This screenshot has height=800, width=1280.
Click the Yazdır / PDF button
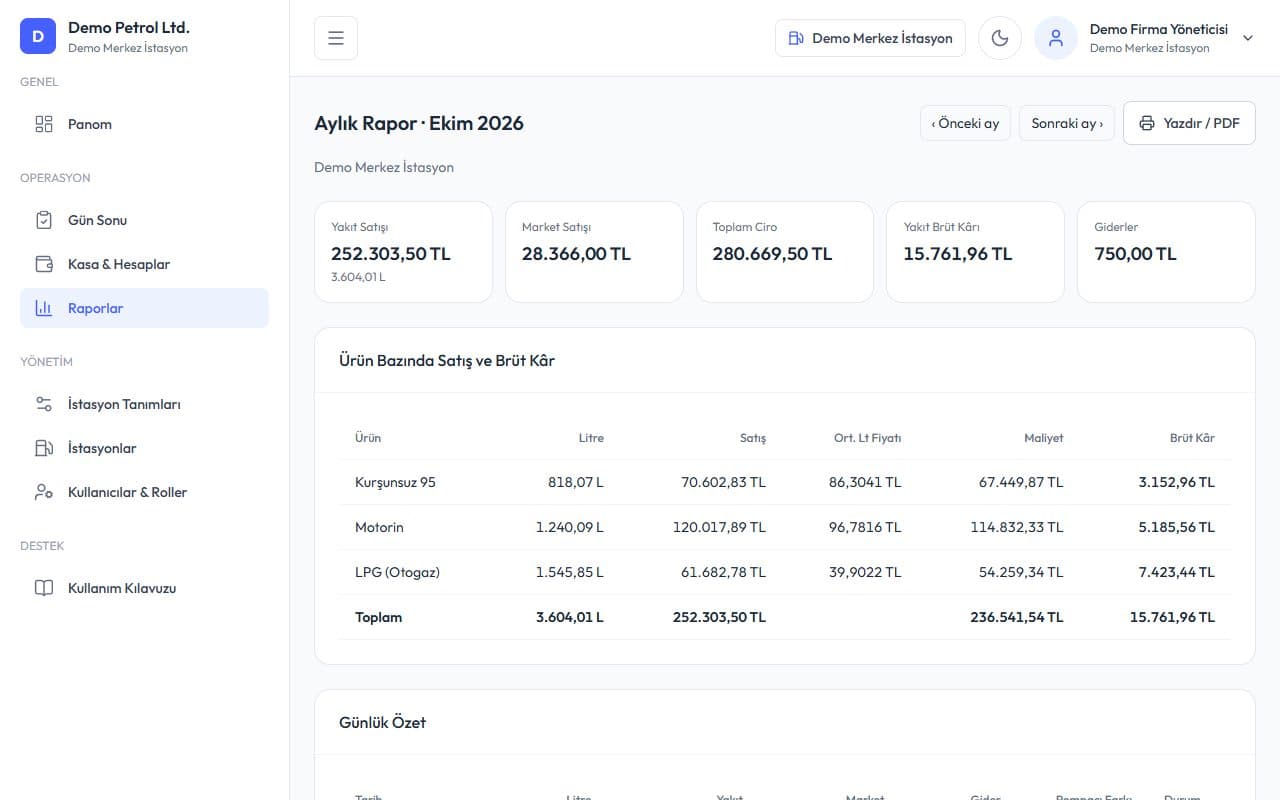[x=1189, y=123]
